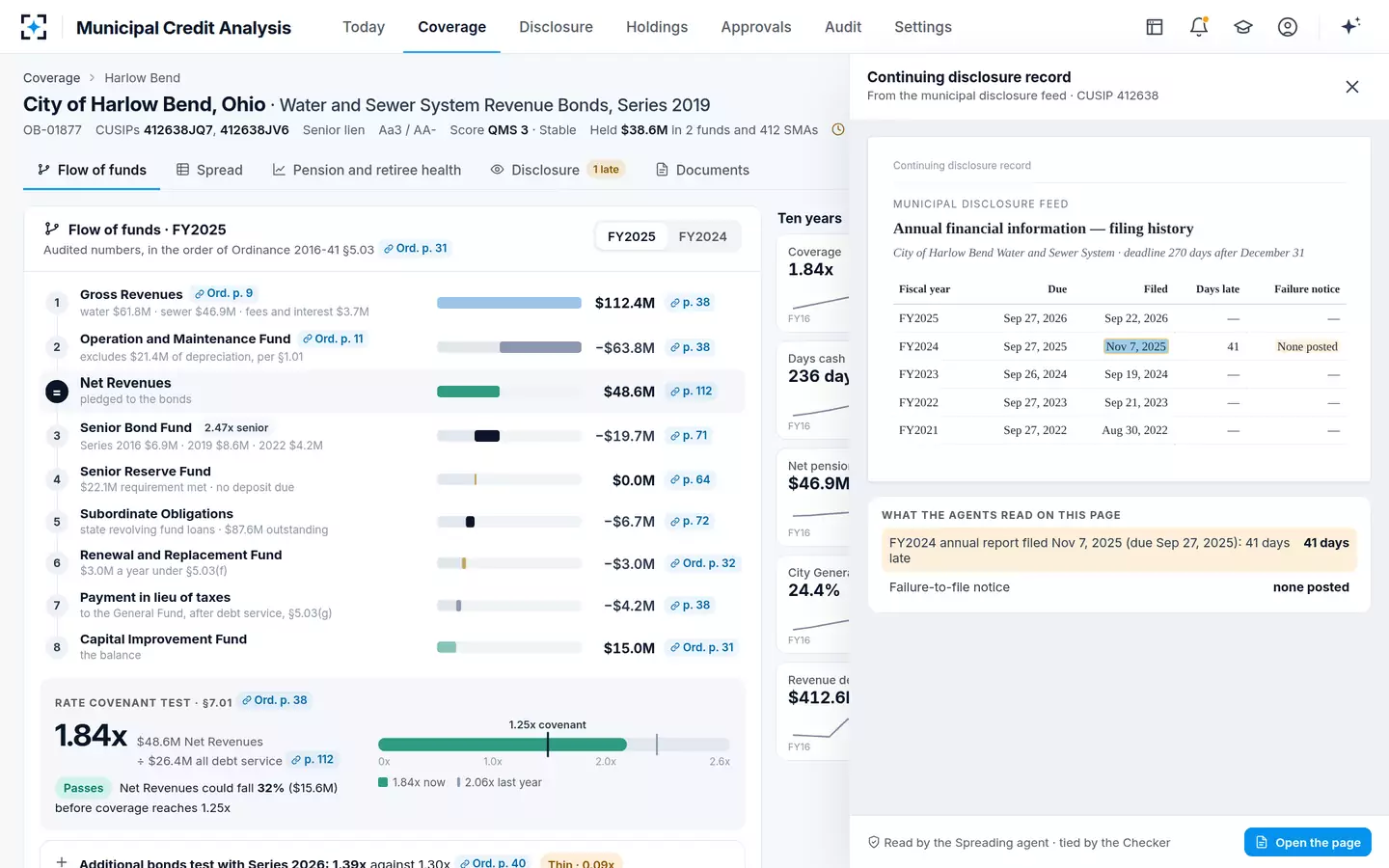Open Ord. p. 11 citation for Operation and Maintenance Fund
Screen dimensions: 1389x868
pyautogui.click(x=333, y=339)
